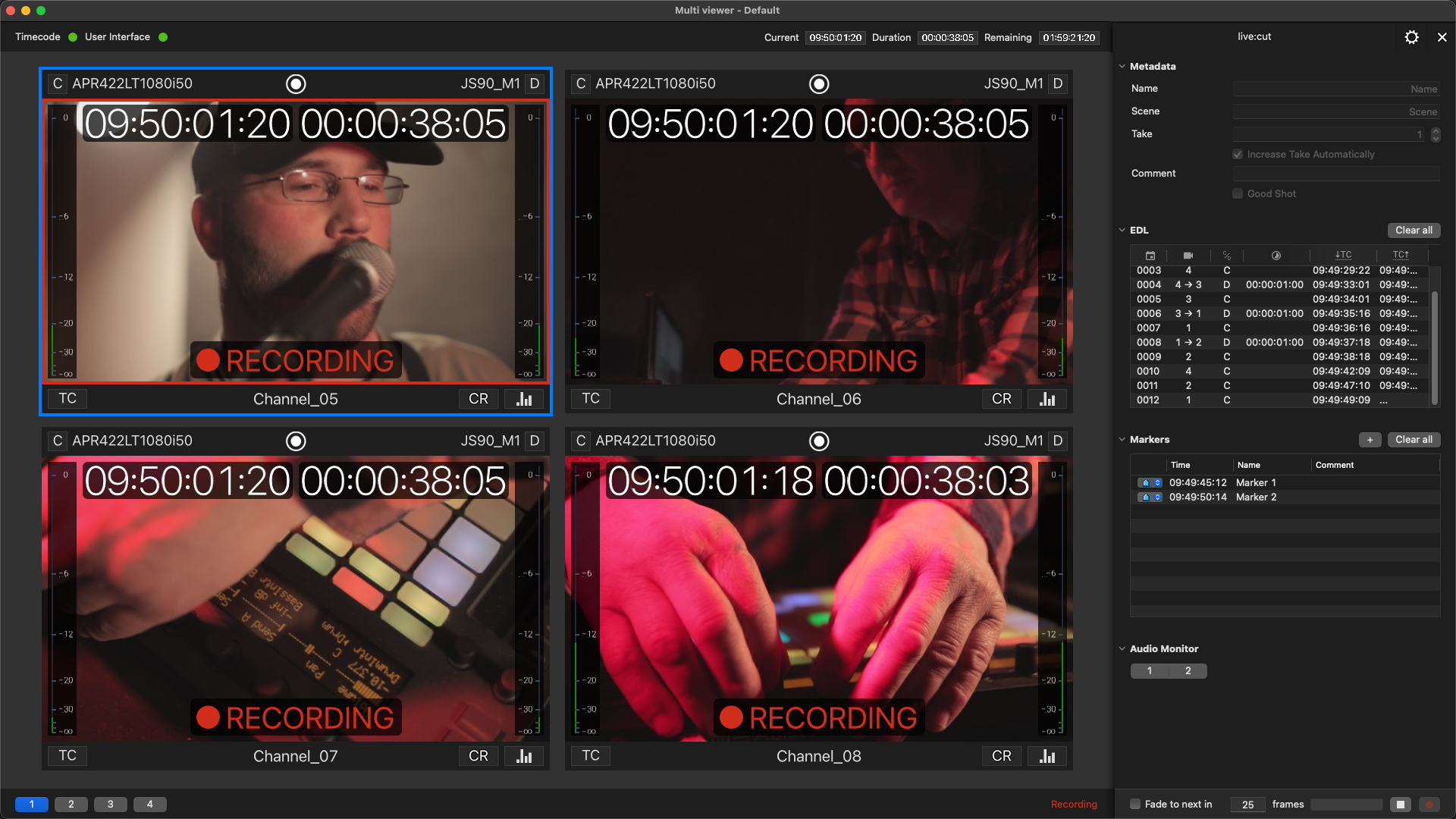Image resolution: width=1456 pixels, height=819 pixels.
Task: Click the CR button on Channel_05
Action: pos(479,399)
